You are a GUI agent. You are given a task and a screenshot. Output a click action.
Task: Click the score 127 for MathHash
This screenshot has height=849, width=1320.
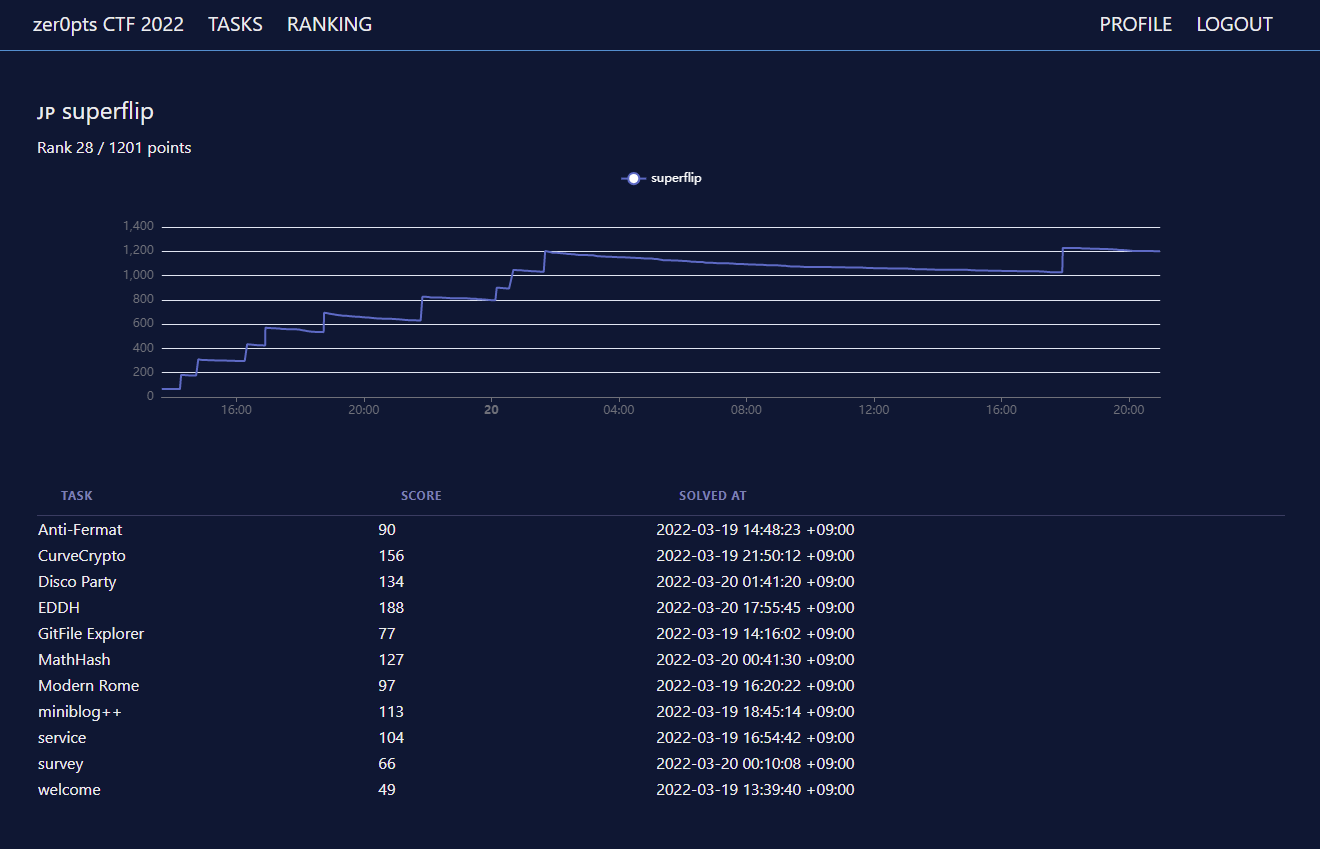point(391,660)
